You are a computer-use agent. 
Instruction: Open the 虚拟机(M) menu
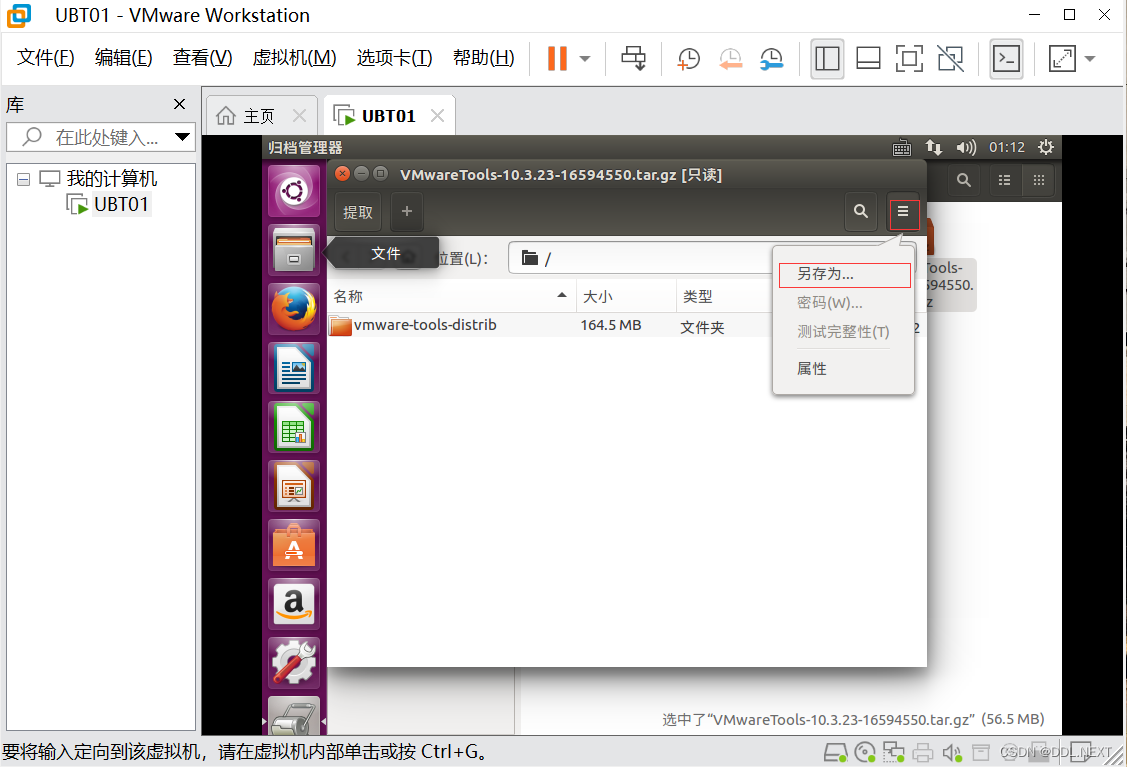click(295, 58)
